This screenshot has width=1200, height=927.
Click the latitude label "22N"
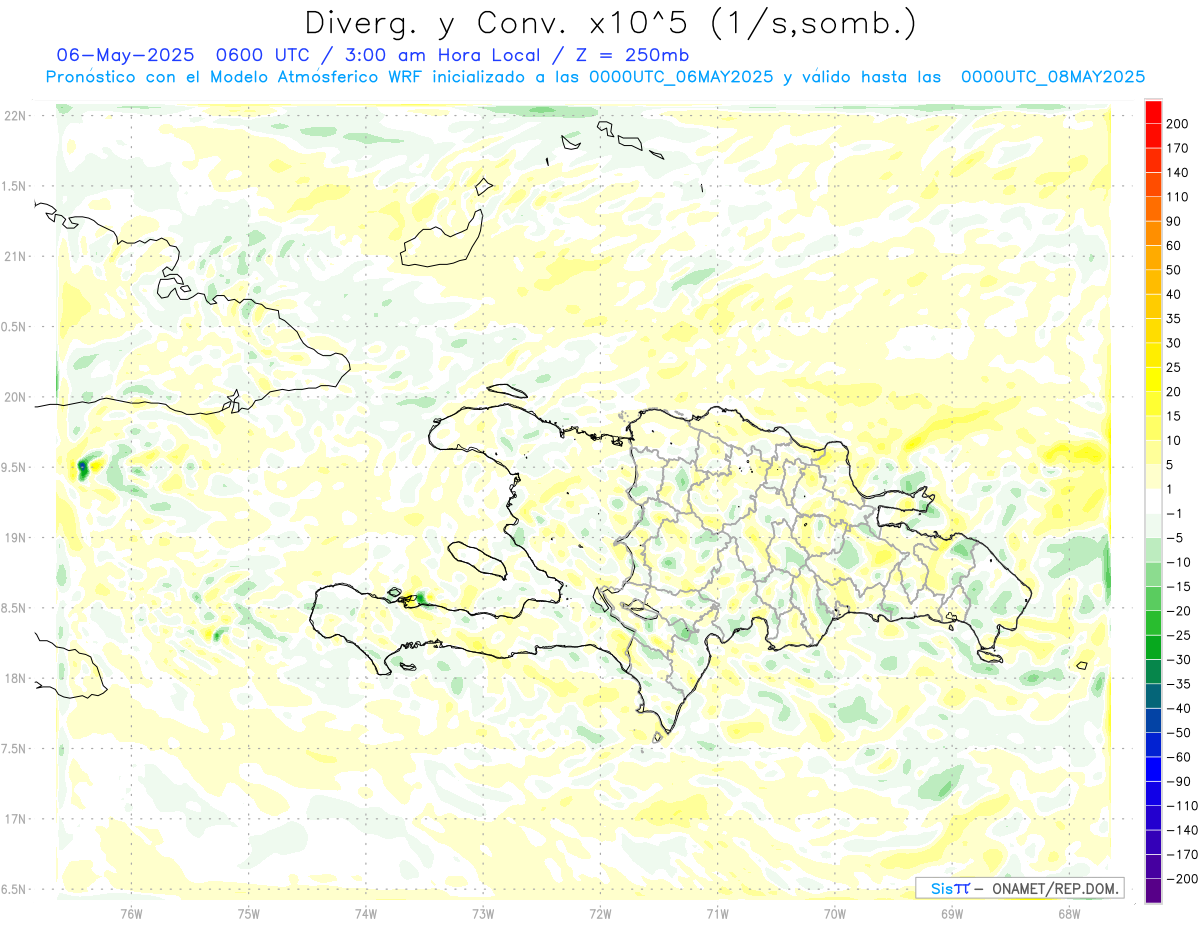point(15,116)
